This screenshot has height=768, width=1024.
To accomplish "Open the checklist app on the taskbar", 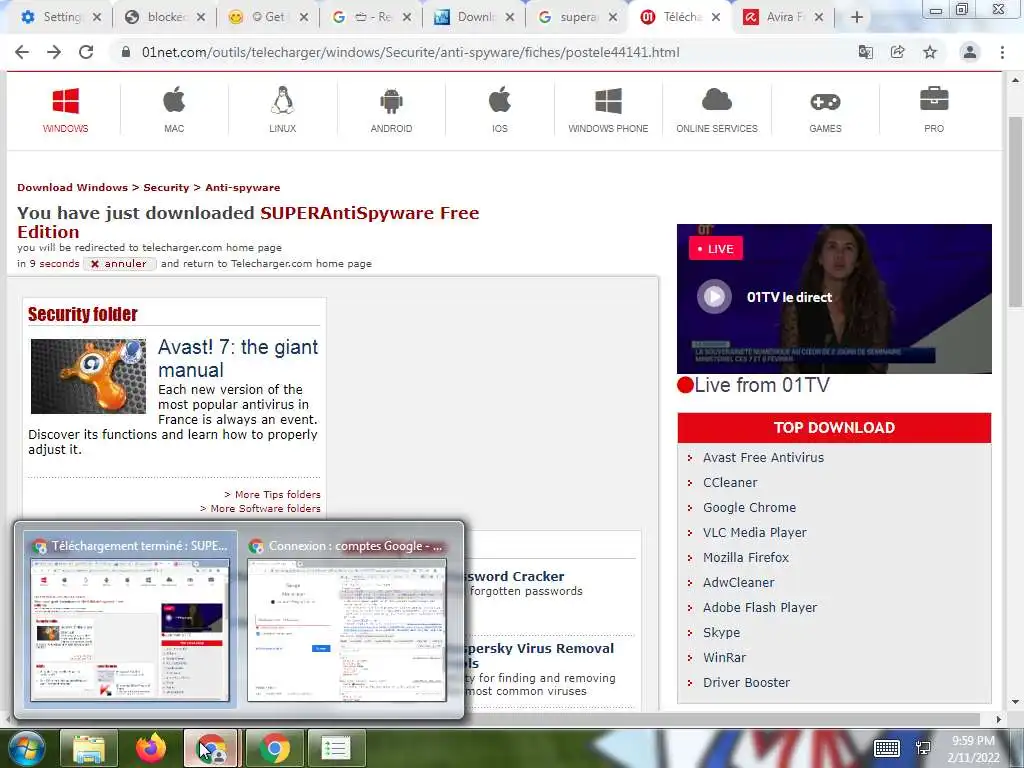I will 336,748.
